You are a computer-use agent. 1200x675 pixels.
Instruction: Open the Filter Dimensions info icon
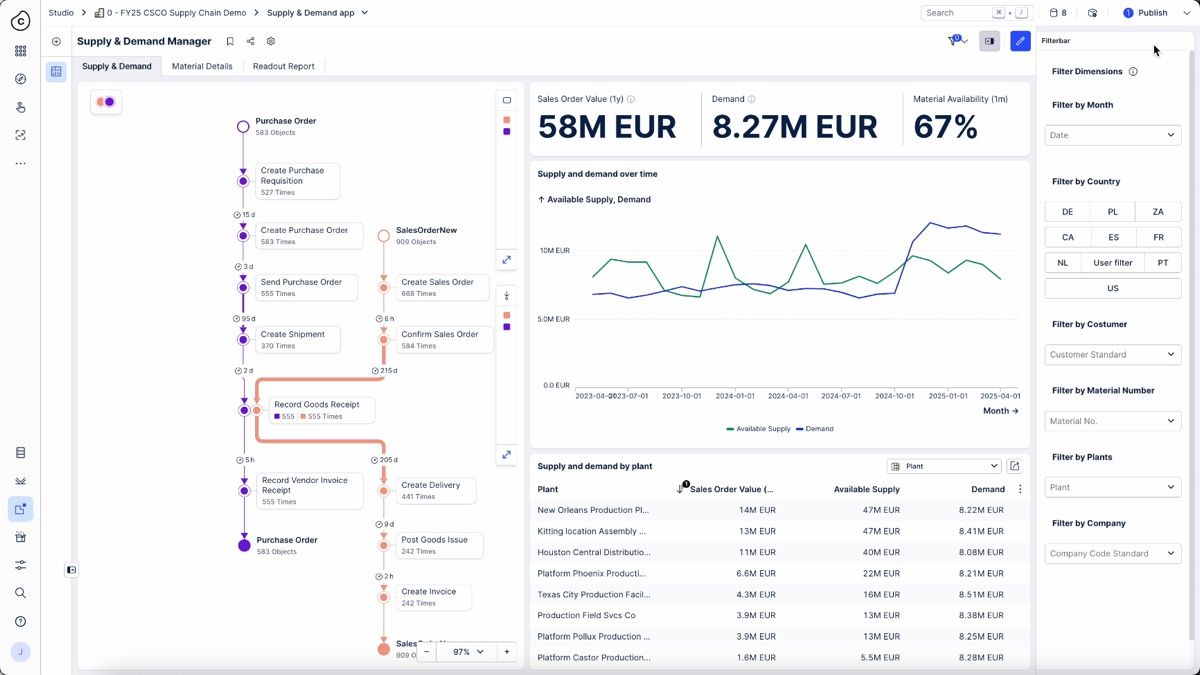tap(1133, 72)
